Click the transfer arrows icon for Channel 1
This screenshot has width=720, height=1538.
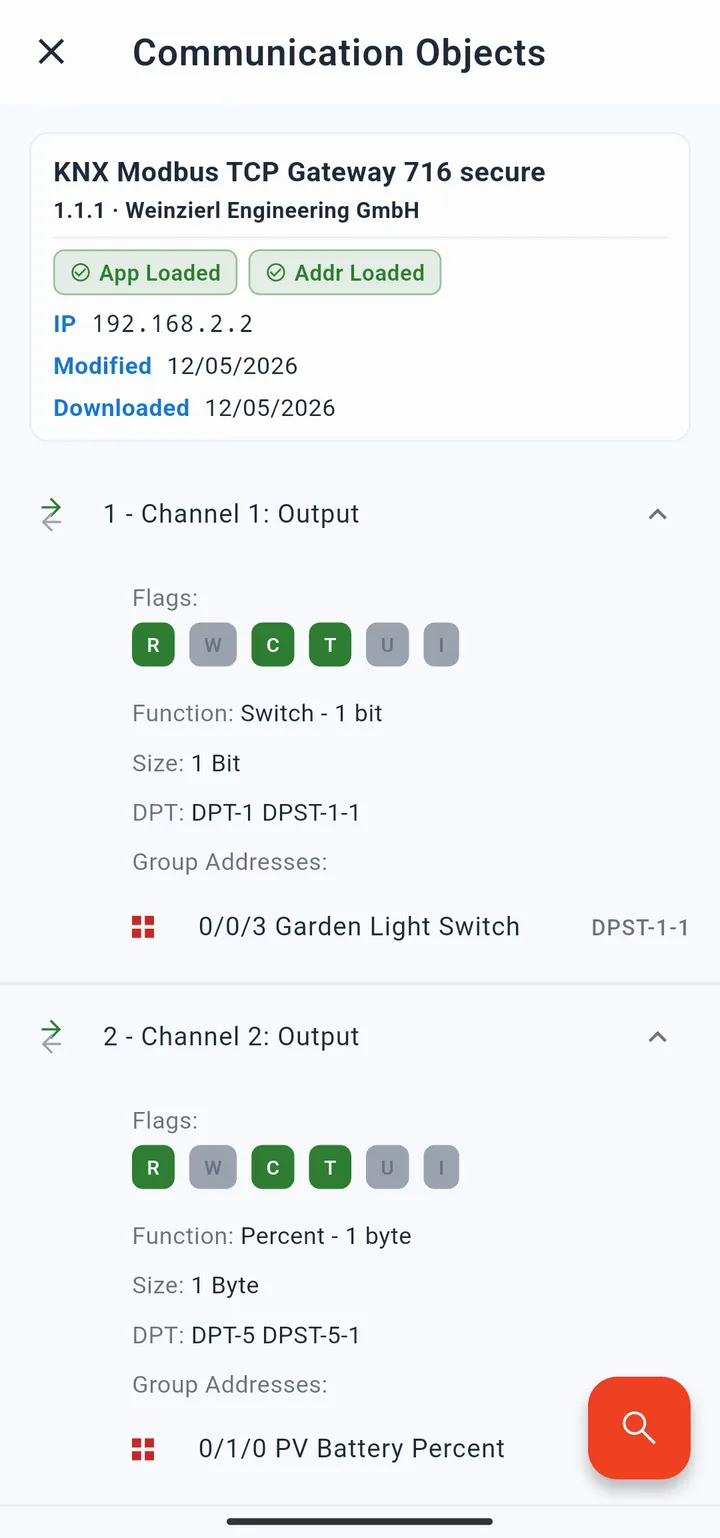tap(51, 515)
